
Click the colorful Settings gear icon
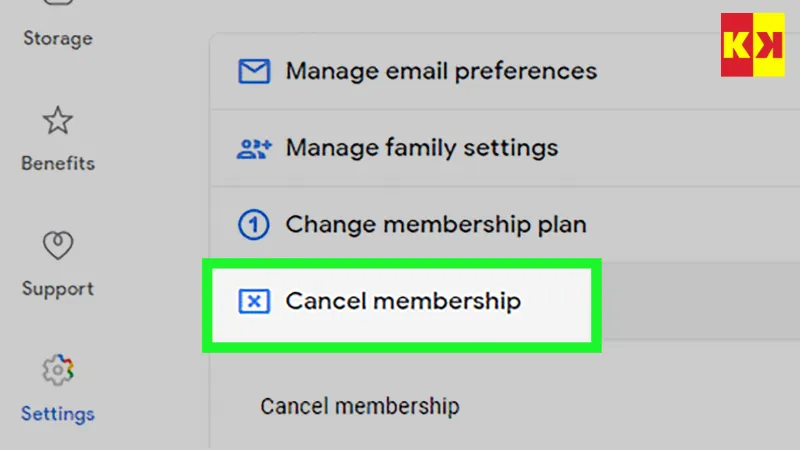tap(57, 370)
